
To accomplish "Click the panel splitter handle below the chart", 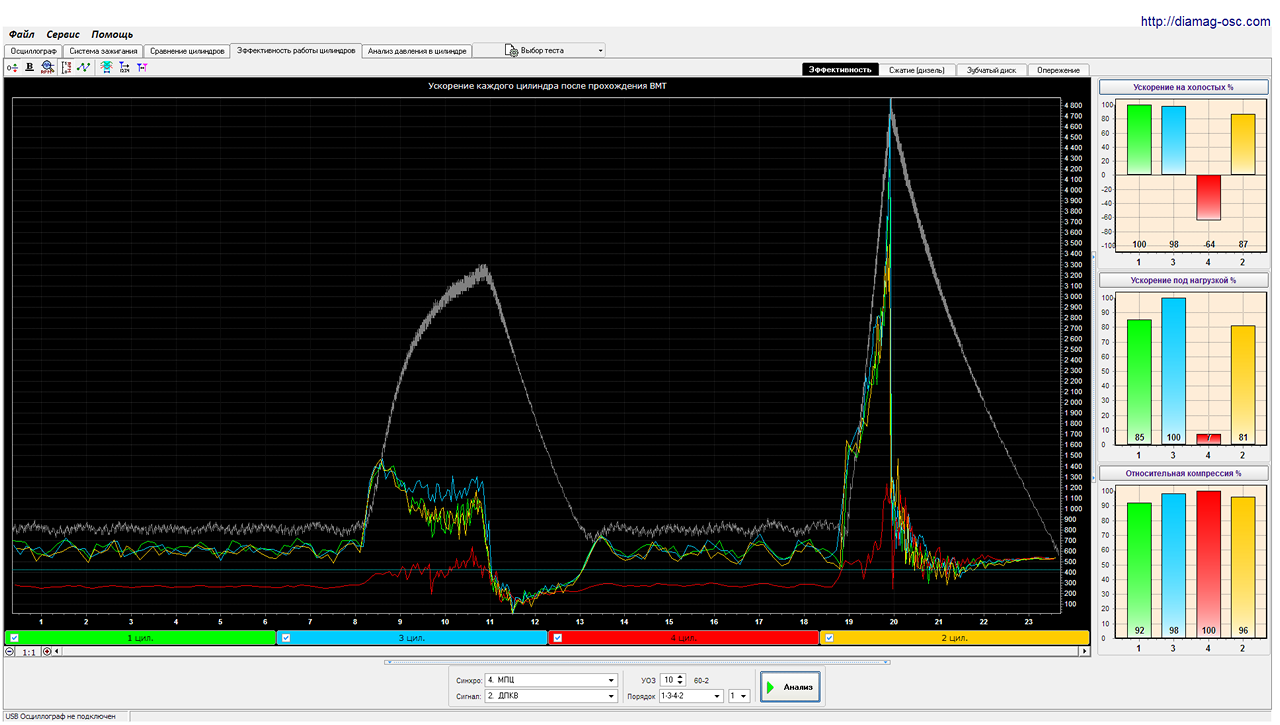I will coord(637,661).
